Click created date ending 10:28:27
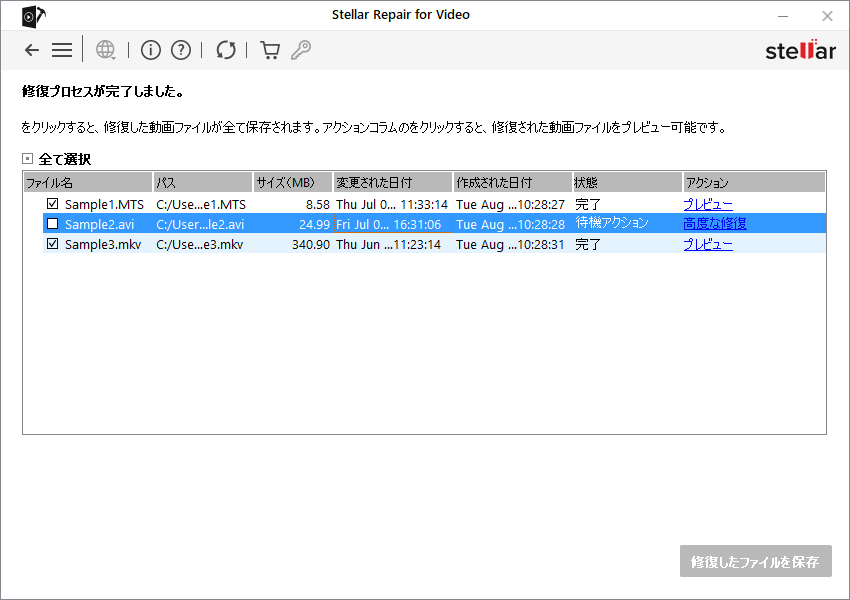Screen dimensions: 850x600 [x=510, y=204]
